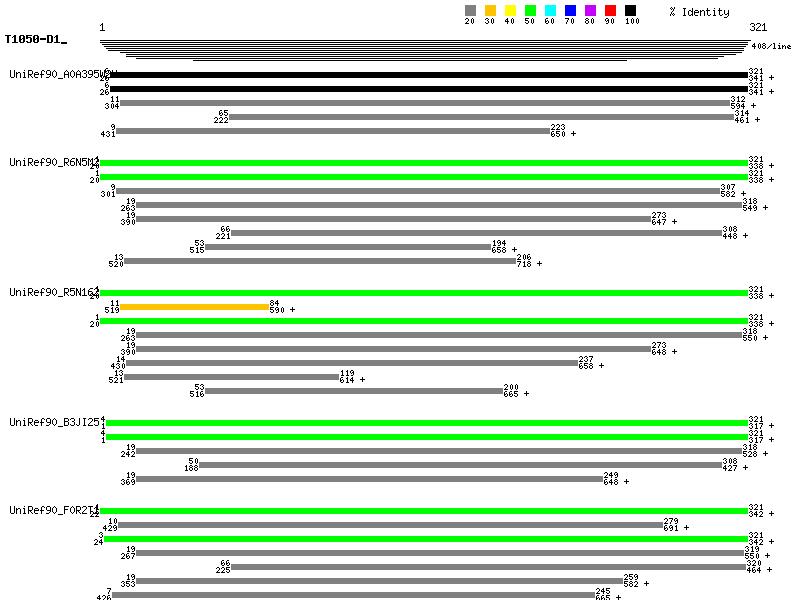Screen dimensions: 800x600
Task: Click the UniRef90_F0R2T4 sequence name
Action: pos(53,511)
